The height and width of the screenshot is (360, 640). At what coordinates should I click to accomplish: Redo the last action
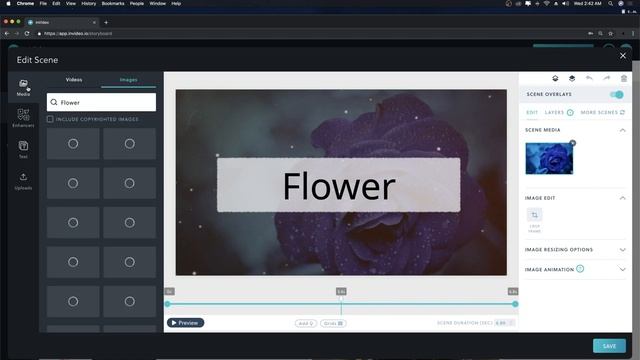point(607,78)
